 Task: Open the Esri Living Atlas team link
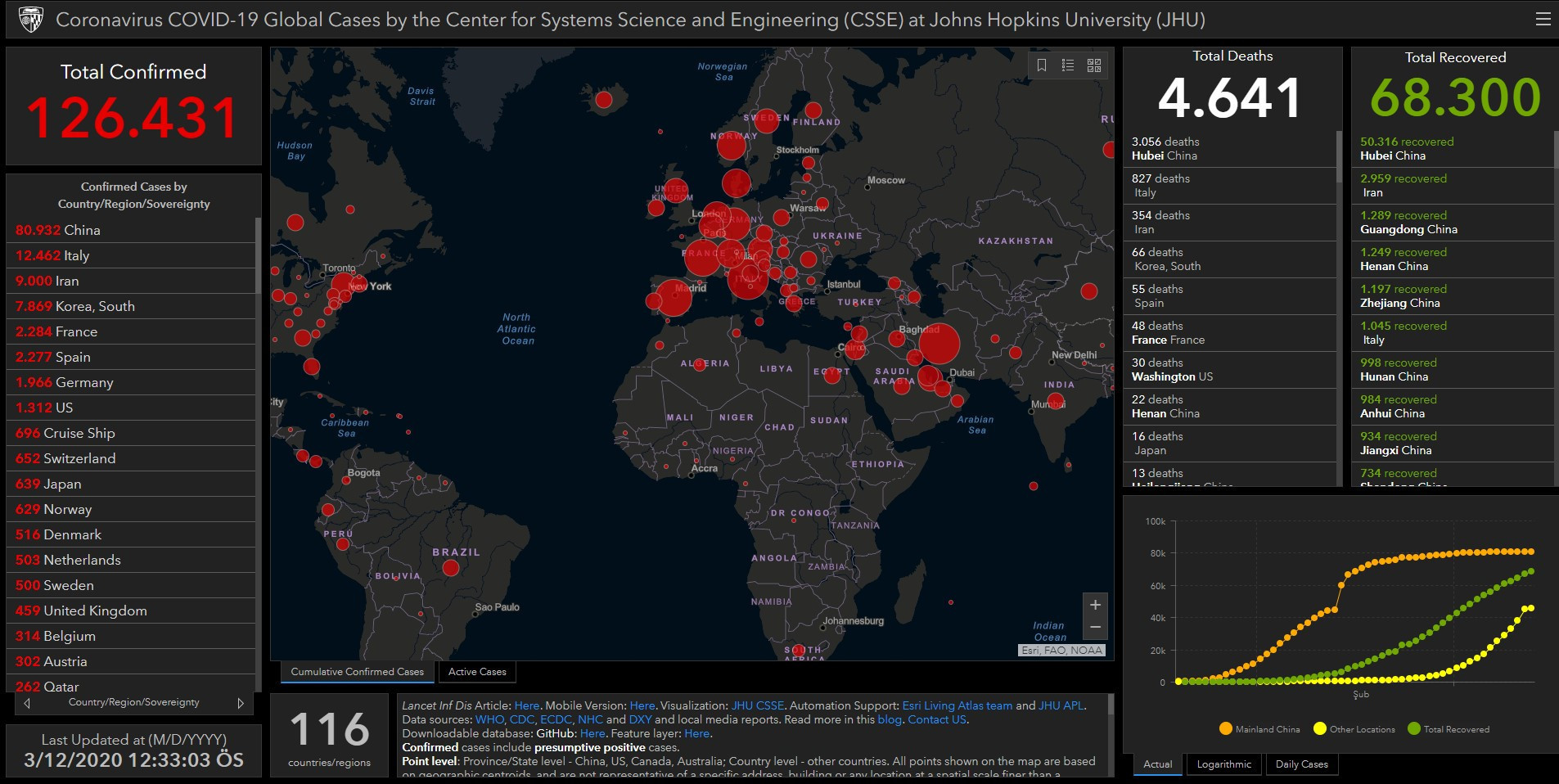(x=957, y=705)
